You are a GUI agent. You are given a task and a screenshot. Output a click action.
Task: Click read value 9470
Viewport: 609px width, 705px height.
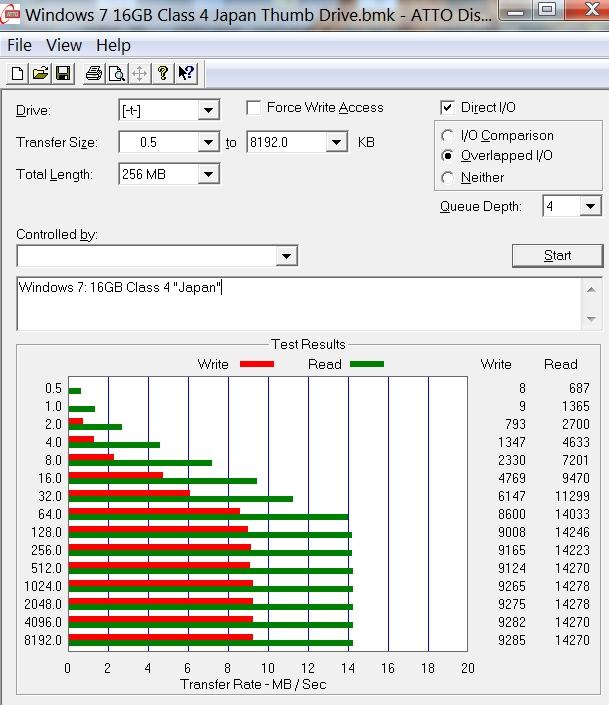coord(576,478)
